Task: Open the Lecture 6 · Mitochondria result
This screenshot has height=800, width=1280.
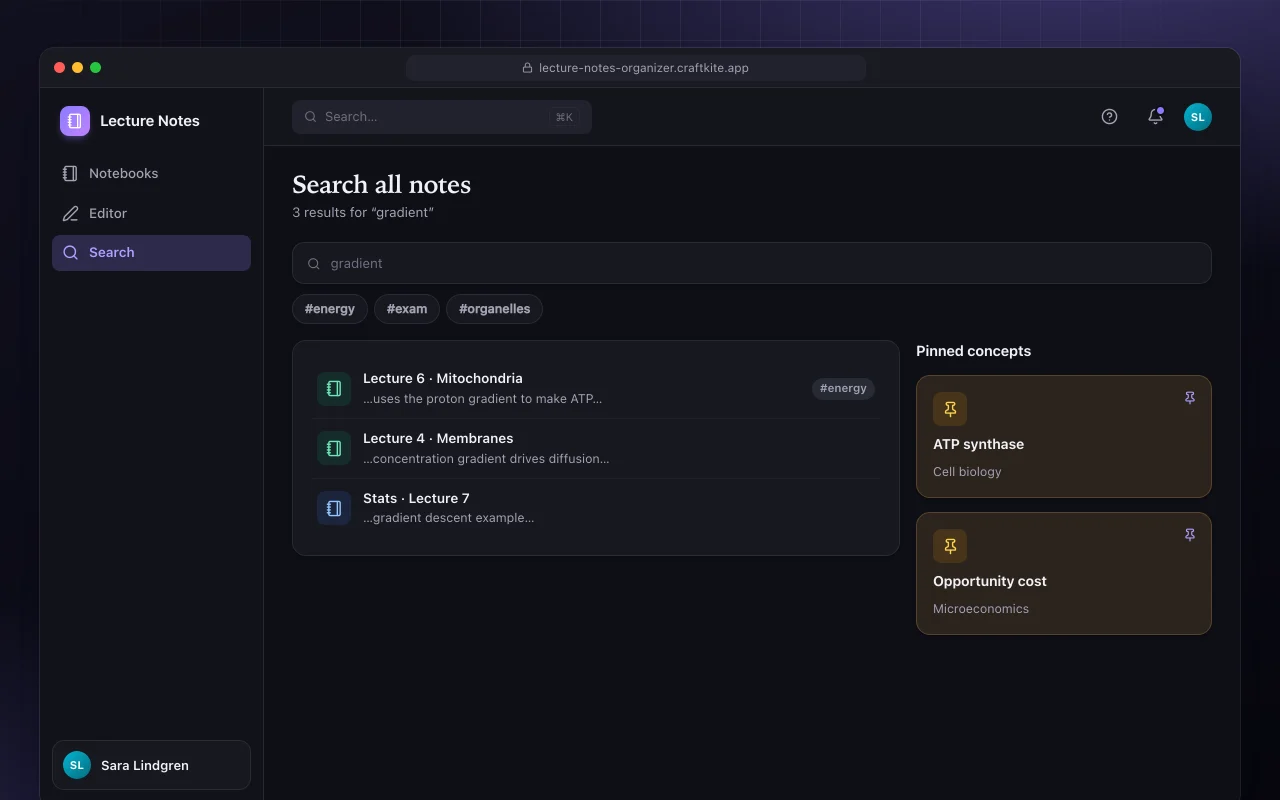Action: click(x=596, y=388)
